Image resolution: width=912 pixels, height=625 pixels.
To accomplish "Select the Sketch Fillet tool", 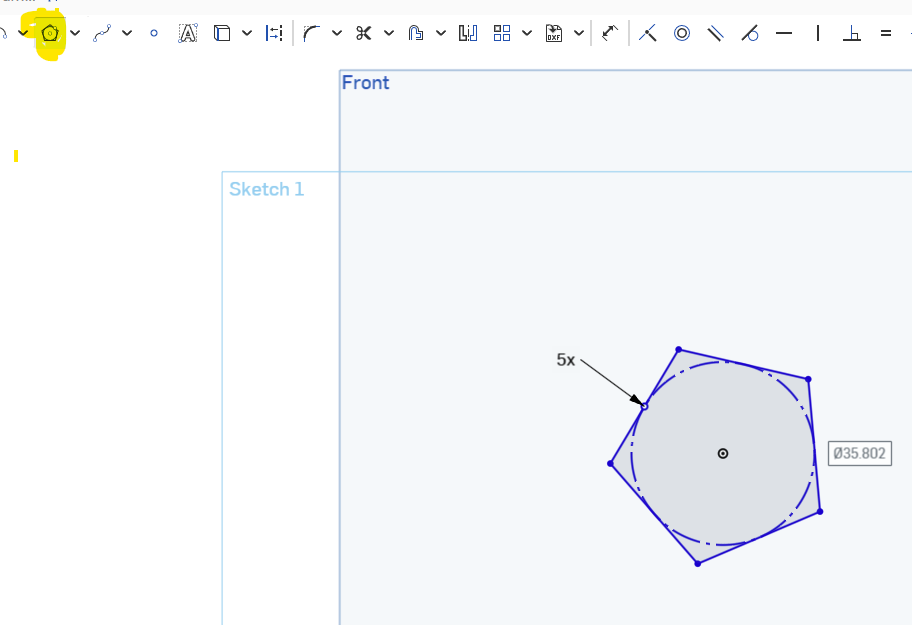I will (x=311, y=33).
